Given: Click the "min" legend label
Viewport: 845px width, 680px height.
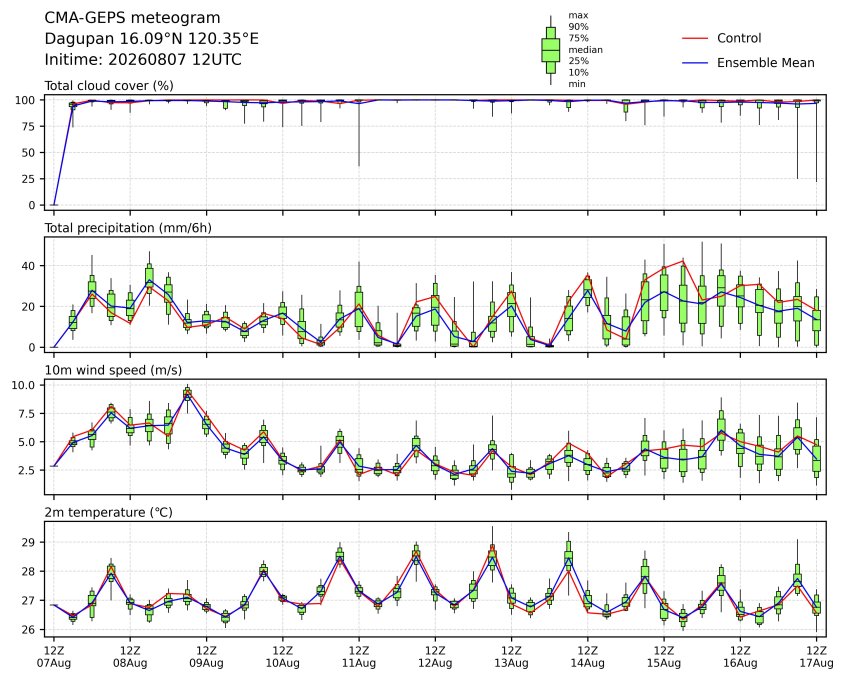Looking at the screenshot, I should click(577, 84).
